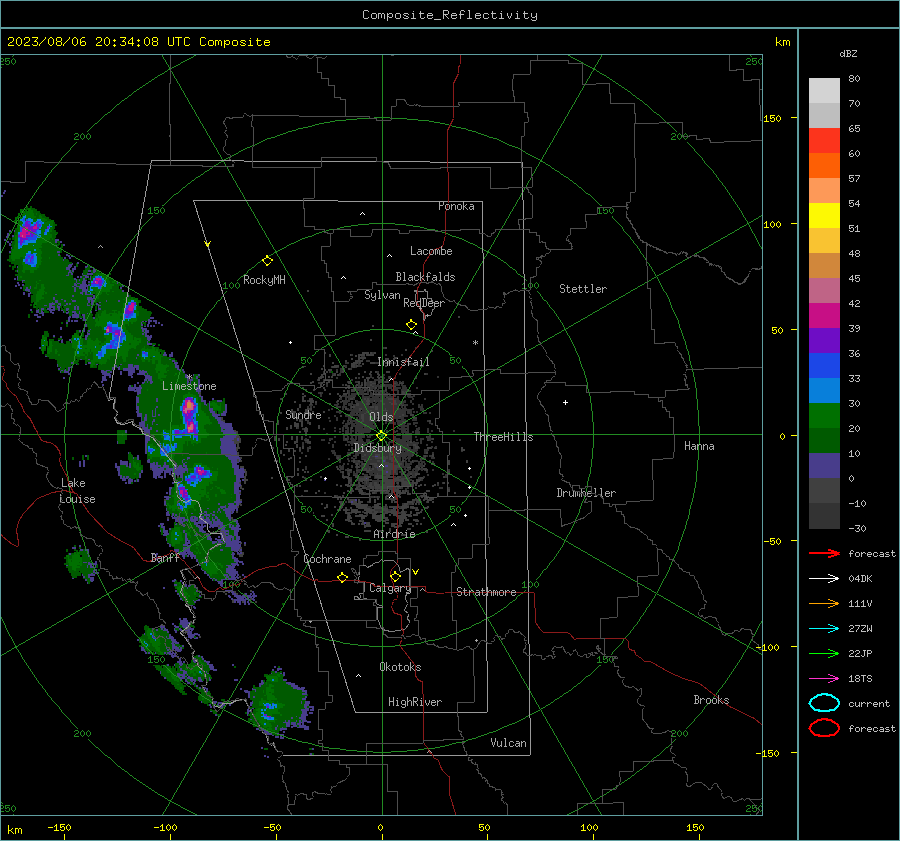Click the Limestone label

pos(189,386)
